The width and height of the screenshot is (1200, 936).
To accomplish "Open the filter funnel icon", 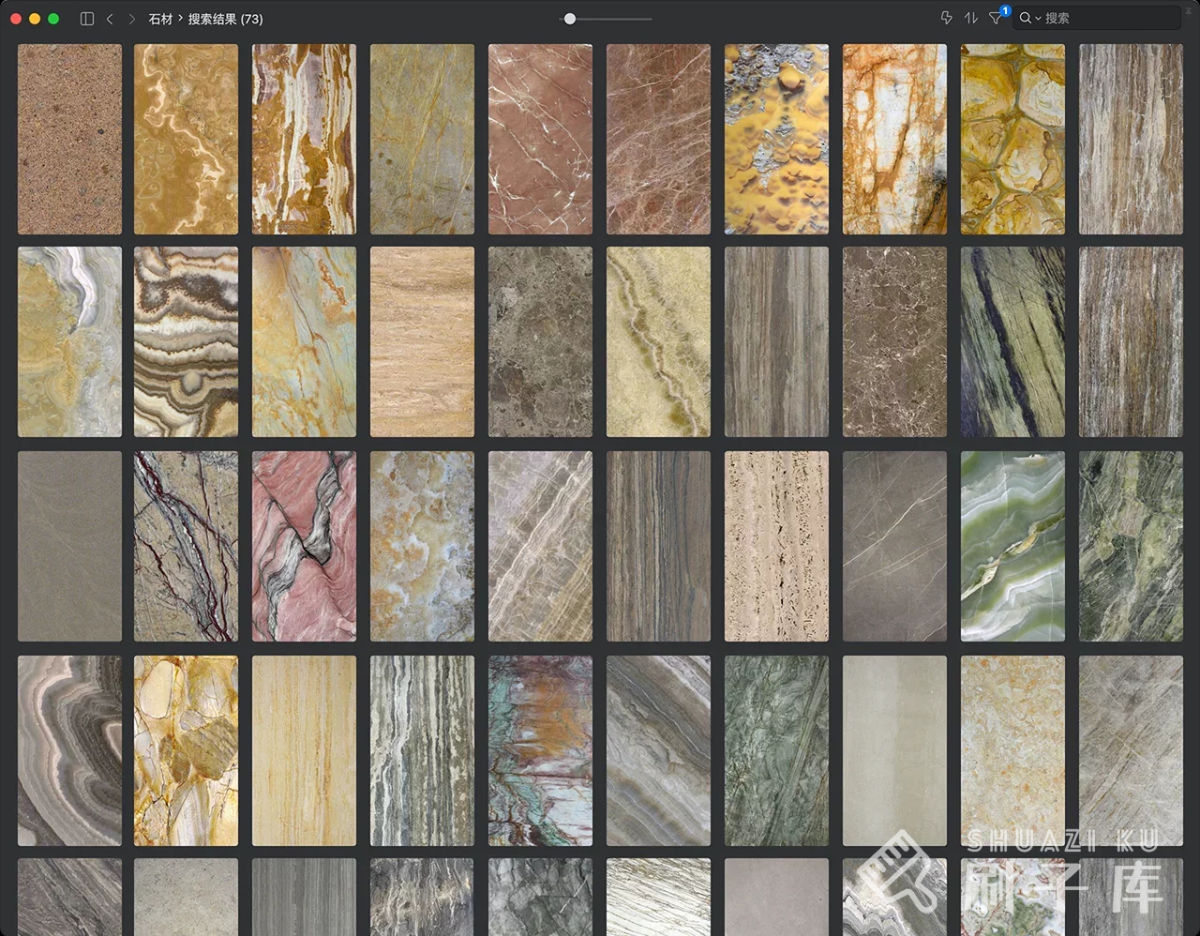I will point(996,18).
